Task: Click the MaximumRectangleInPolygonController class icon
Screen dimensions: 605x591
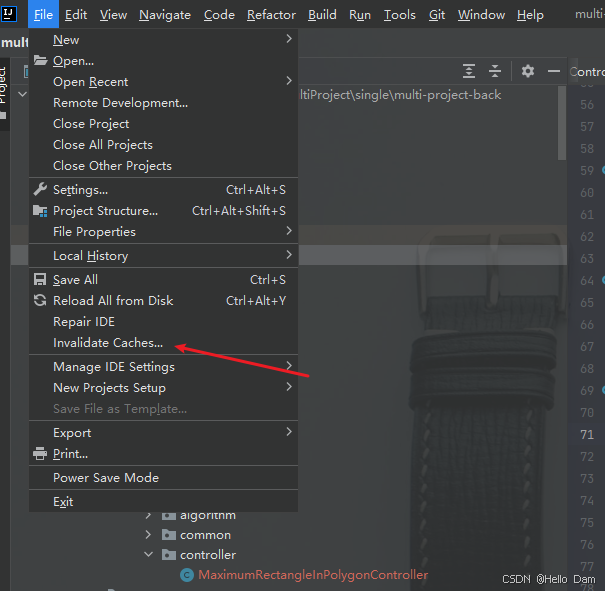Action: pyautogui.click(x=187, y=575)
